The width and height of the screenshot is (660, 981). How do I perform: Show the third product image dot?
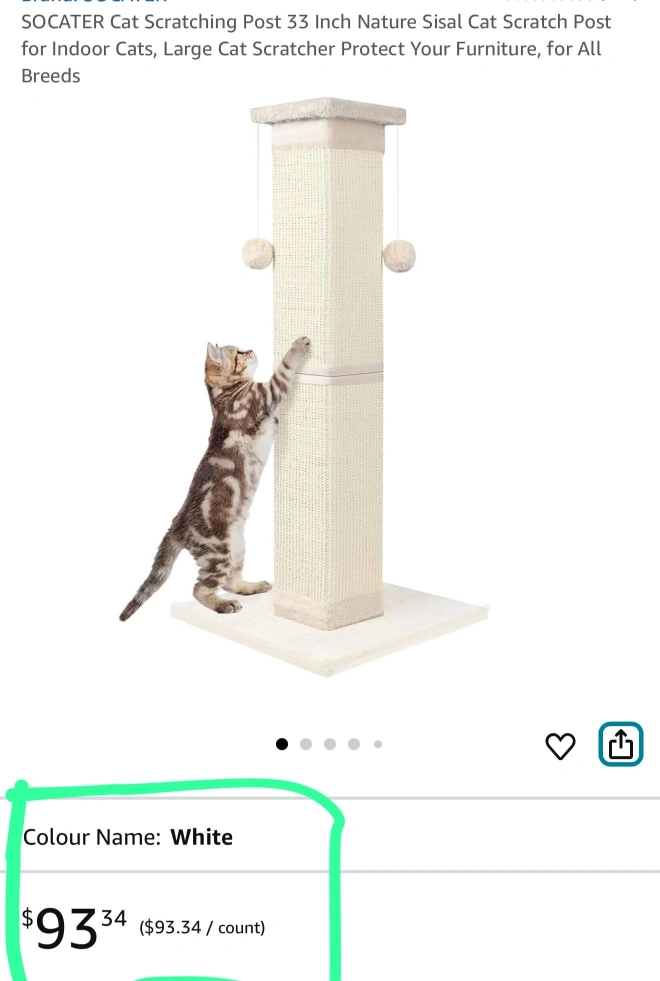coord(330,744)
